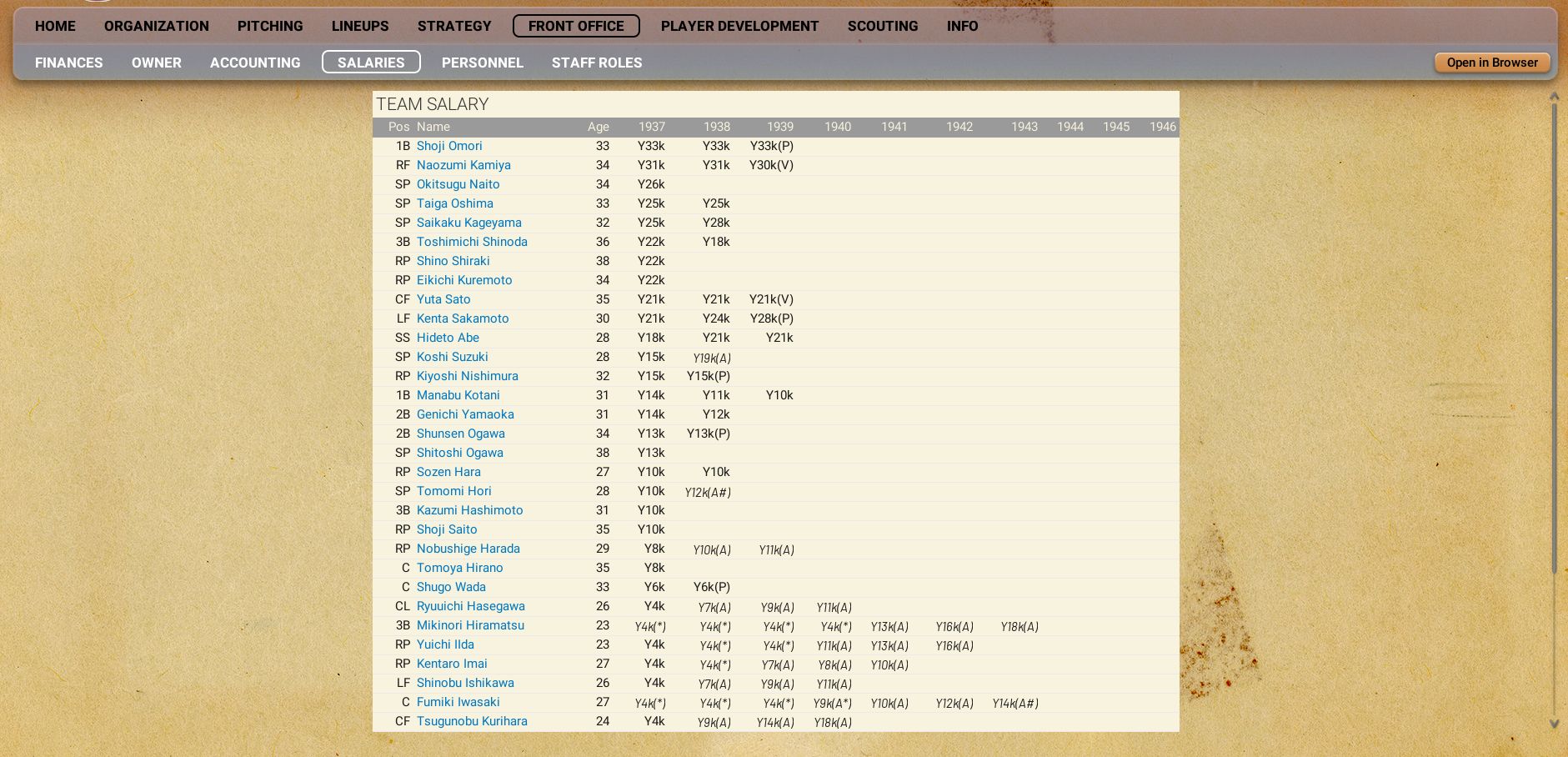This screenshot has height=757, width=1568.
Task: Open the Pitching menu
Action: coord(269,26)
